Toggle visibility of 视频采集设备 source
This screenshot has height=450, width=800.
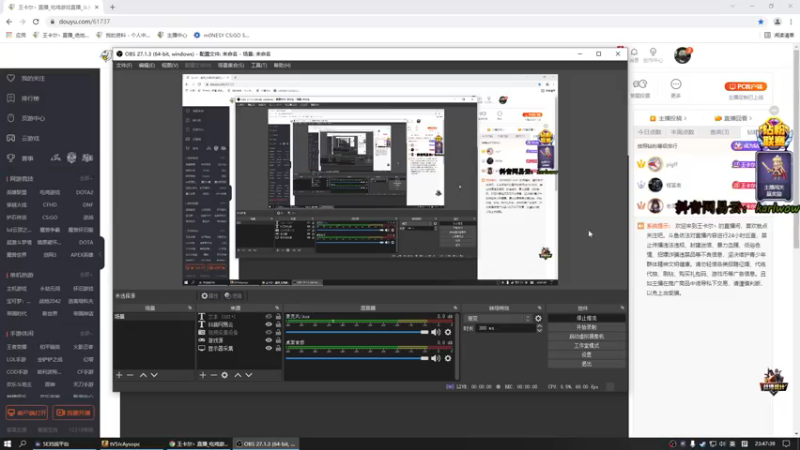tap(268, 332)
